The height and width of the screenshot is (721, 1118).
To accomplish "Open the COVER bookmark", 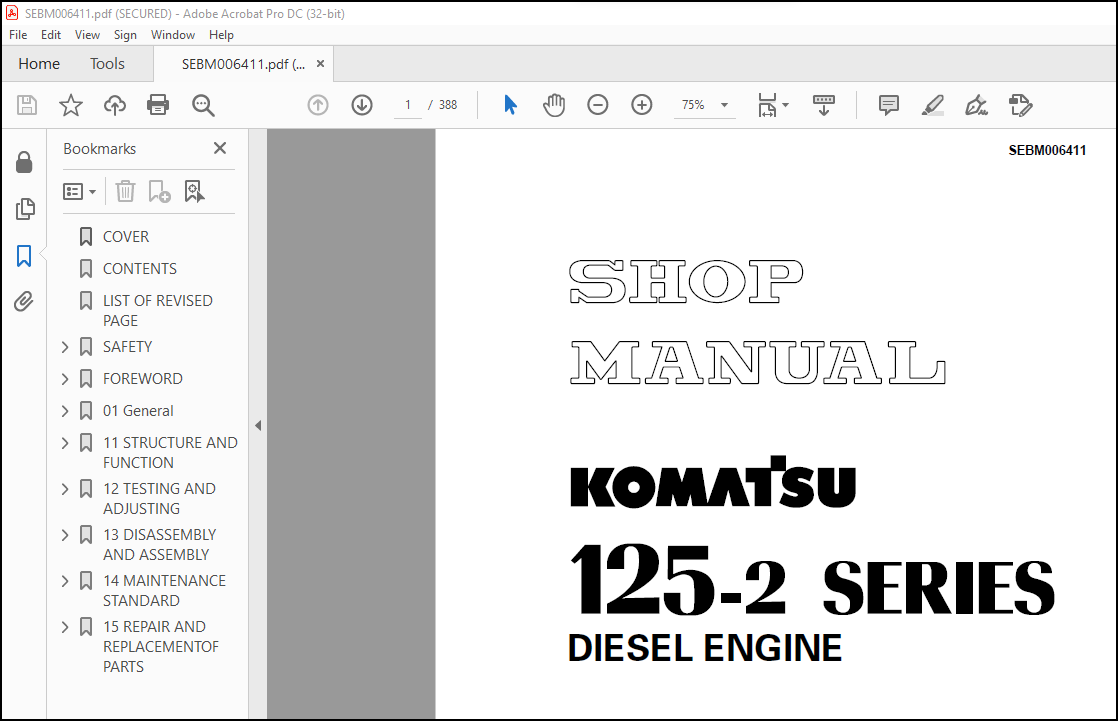I will [125, 237].
